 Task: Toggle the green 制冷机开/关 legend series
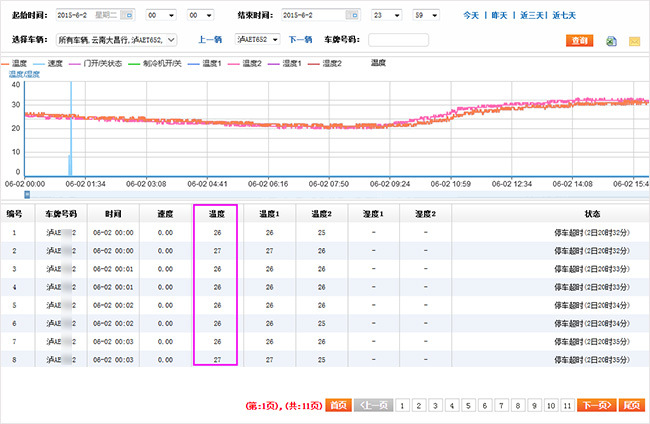click(x=155, y=63)
